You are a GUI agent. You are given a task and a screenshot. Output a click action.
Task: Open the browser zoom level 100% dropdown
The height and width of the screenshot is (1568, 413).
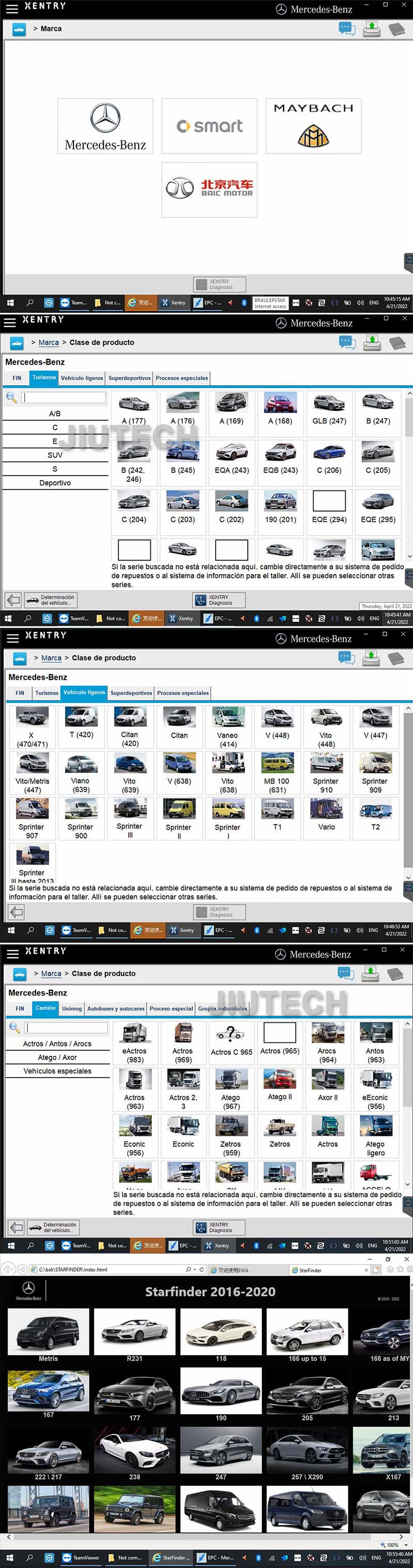395,1545
